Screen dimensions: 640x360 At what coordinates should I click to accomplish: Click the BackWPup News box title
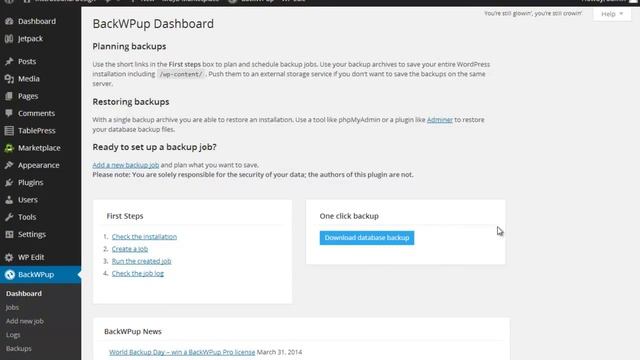(x=133, y=331)
